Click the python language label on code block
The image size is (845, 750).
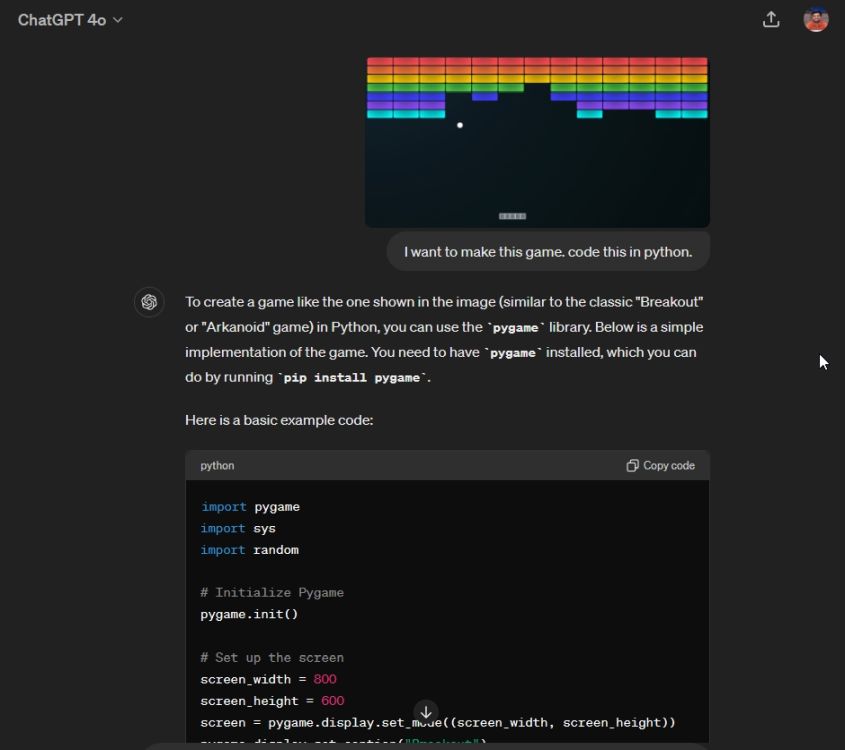(217, 466)
